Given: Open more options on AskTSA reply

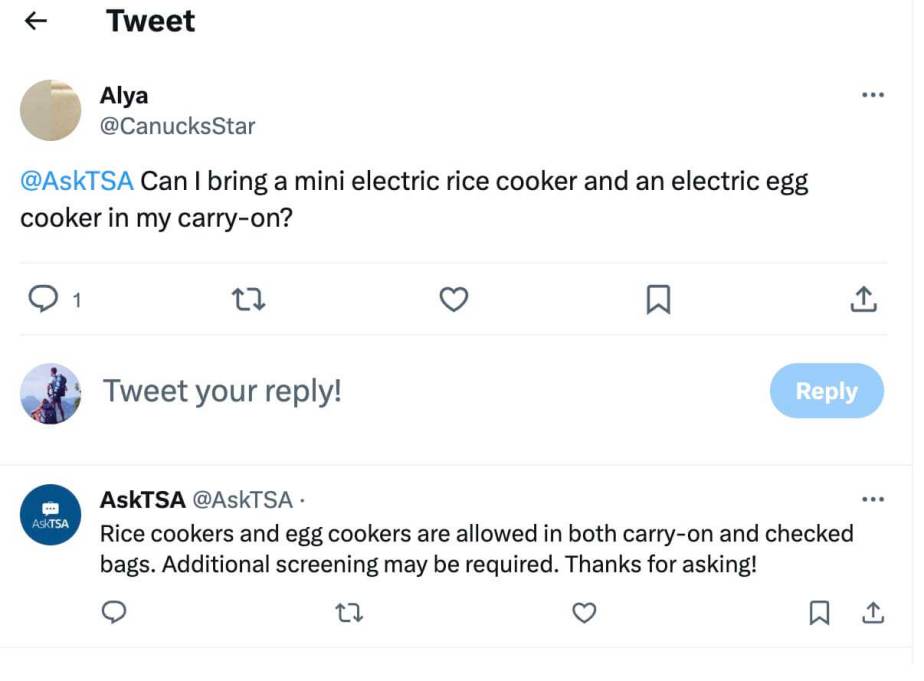Looking at the screenshot, I should pos(872,499).
